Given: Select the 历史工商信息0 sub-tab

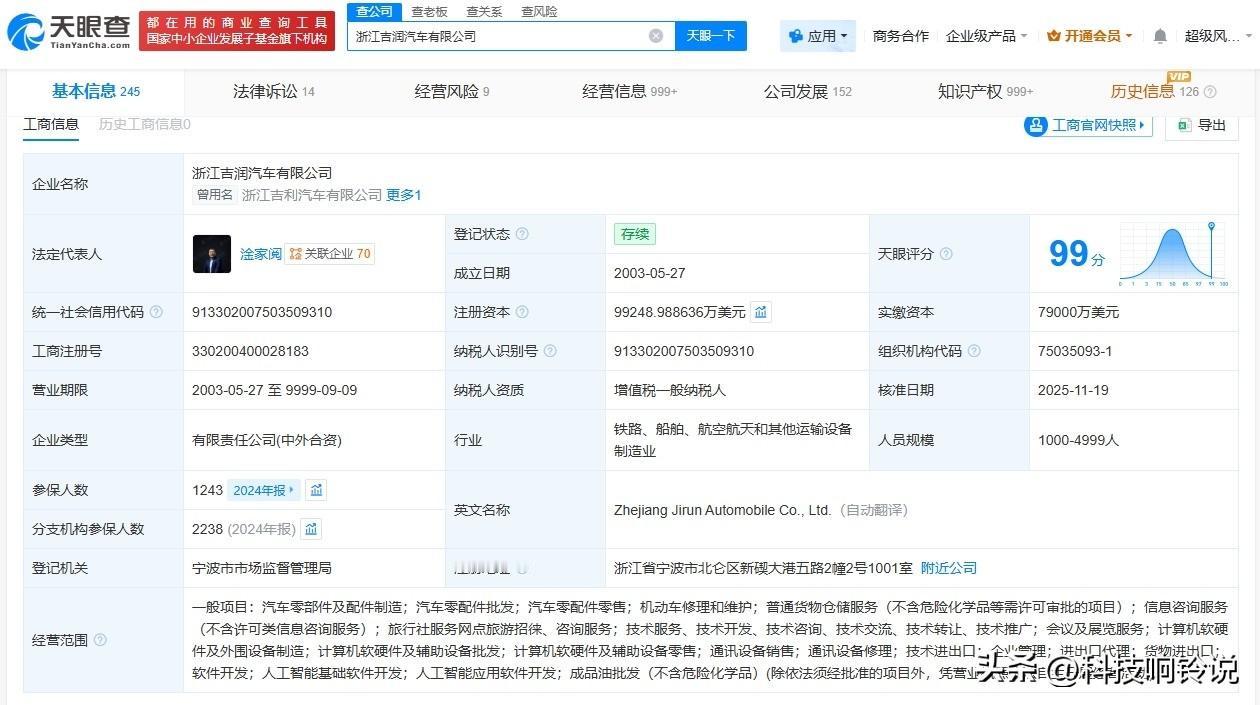Looking at the screenshot, I should pyautogui.click(x=144, y=124).
